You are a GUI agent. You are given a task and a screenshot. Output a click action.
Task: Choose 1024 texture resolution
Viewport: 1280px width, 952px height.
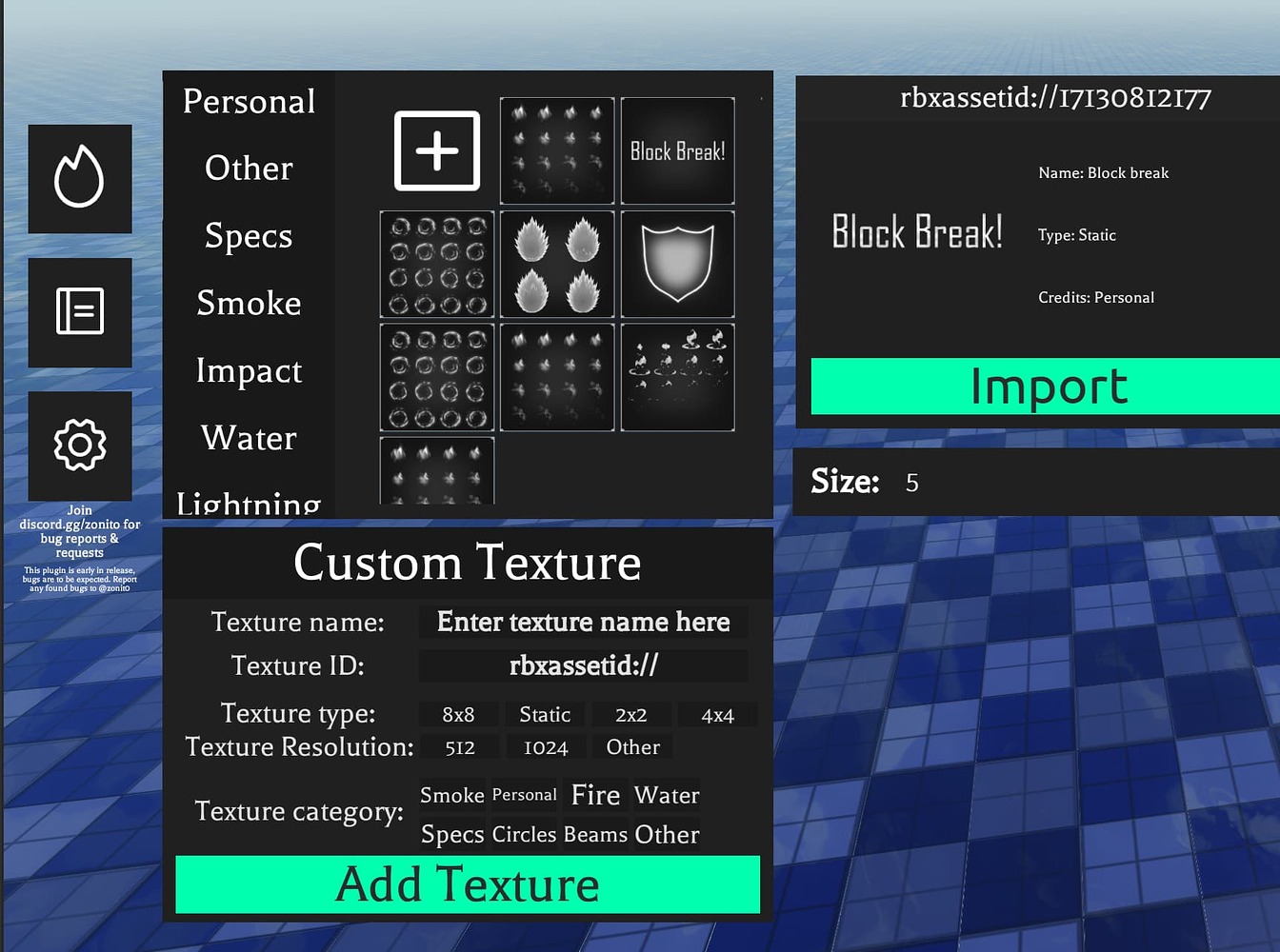(x=544, y=747)
